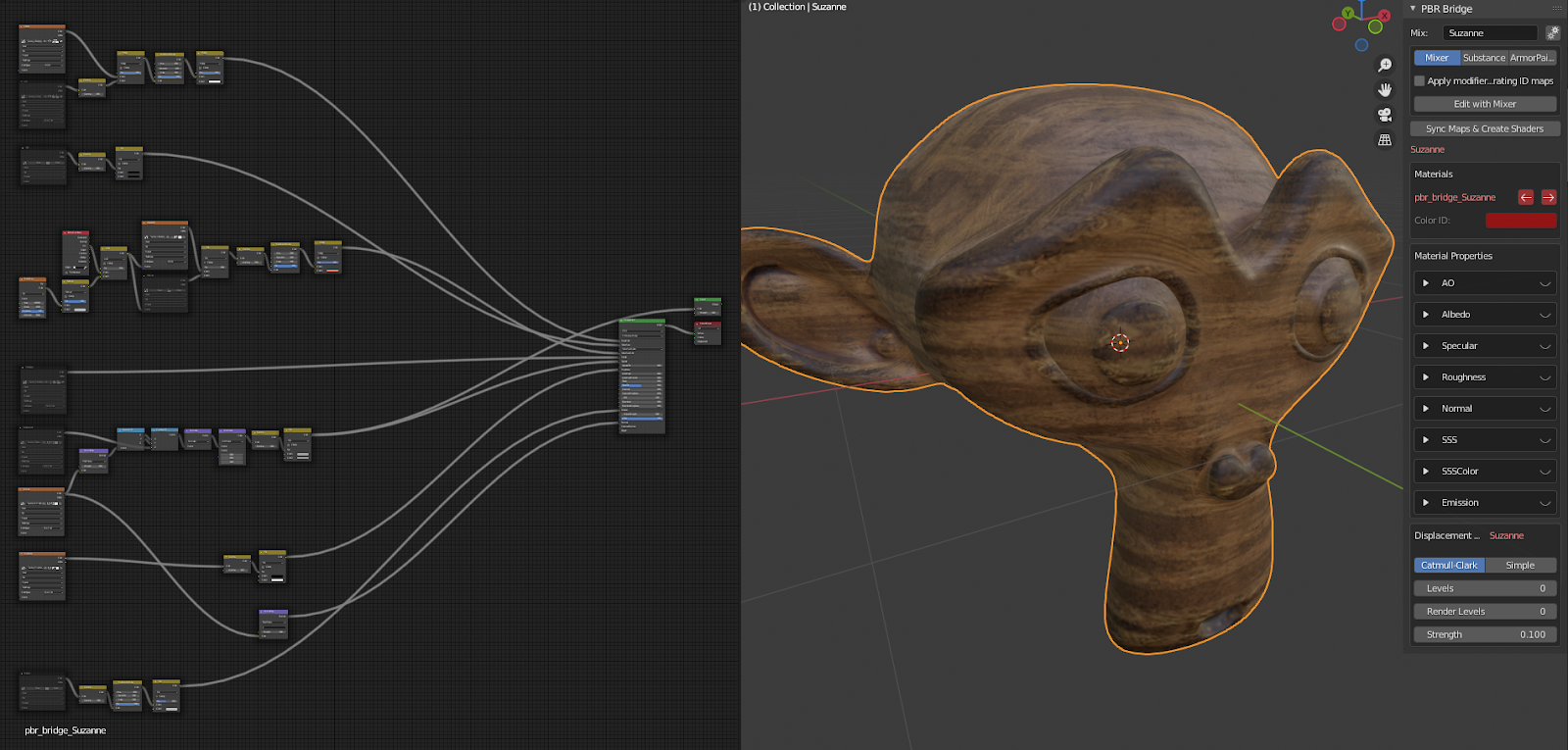This screenshot has height=750, width=1568.
Task: Select the green-headered Material Output node
Action: [708, 307]
